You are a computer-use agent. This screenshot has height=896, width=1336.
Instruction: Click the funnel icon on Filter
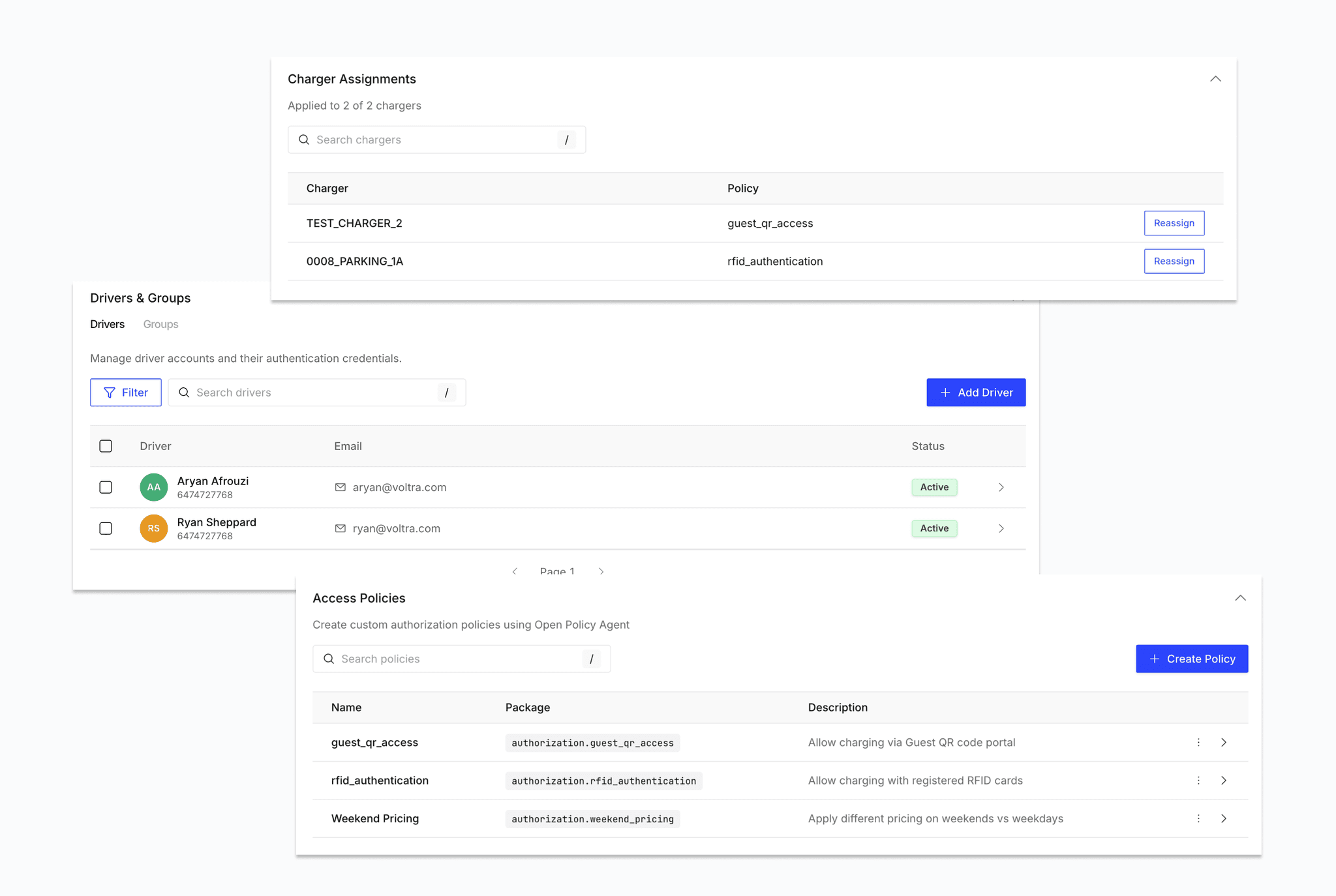point(109,393)
